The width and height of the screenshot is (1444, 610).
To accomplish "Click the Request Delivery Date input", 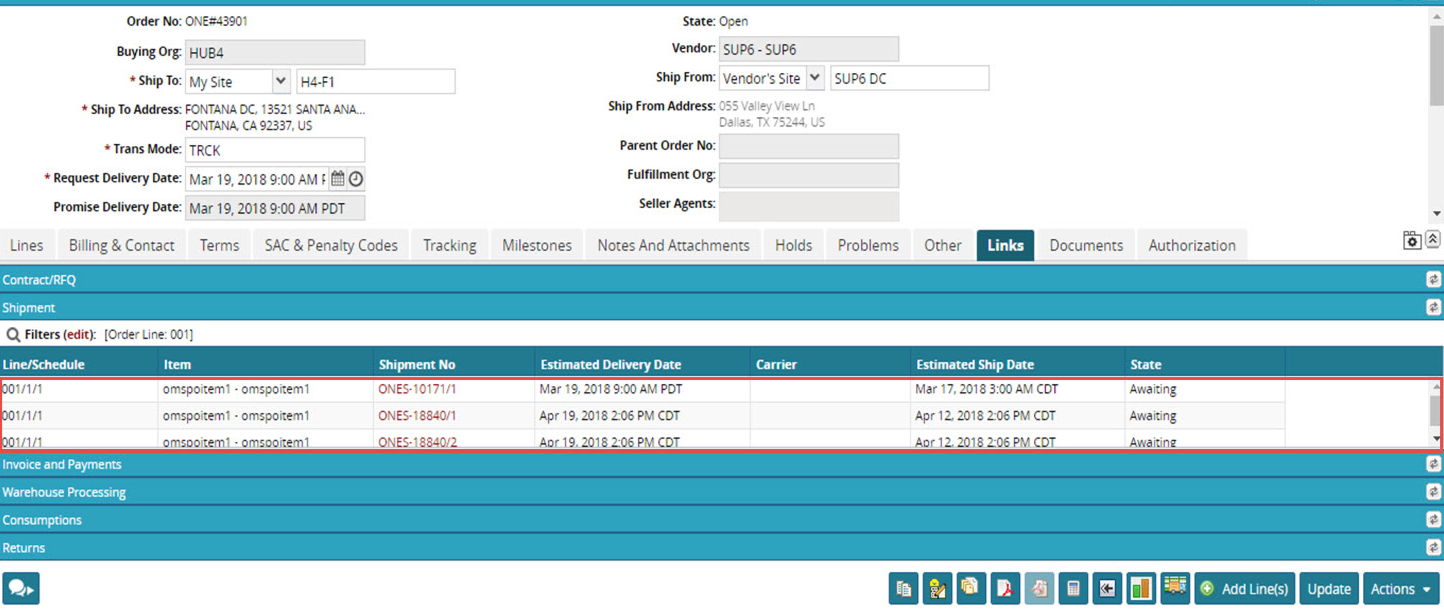I will (256, 179).
